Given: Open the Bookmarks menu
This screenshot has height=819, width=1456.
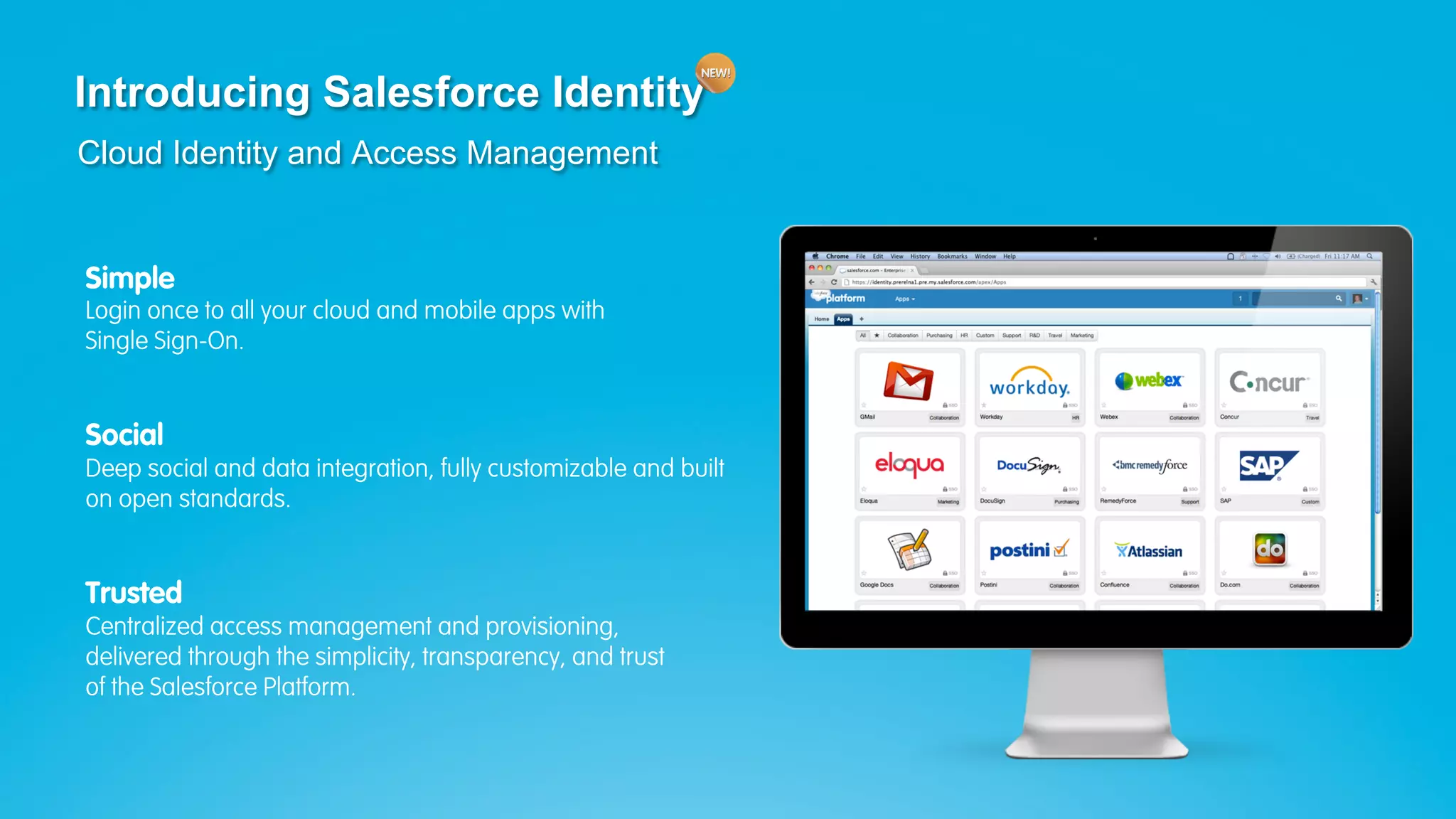Looking at the screenshot, I should [x=952, y=256].
